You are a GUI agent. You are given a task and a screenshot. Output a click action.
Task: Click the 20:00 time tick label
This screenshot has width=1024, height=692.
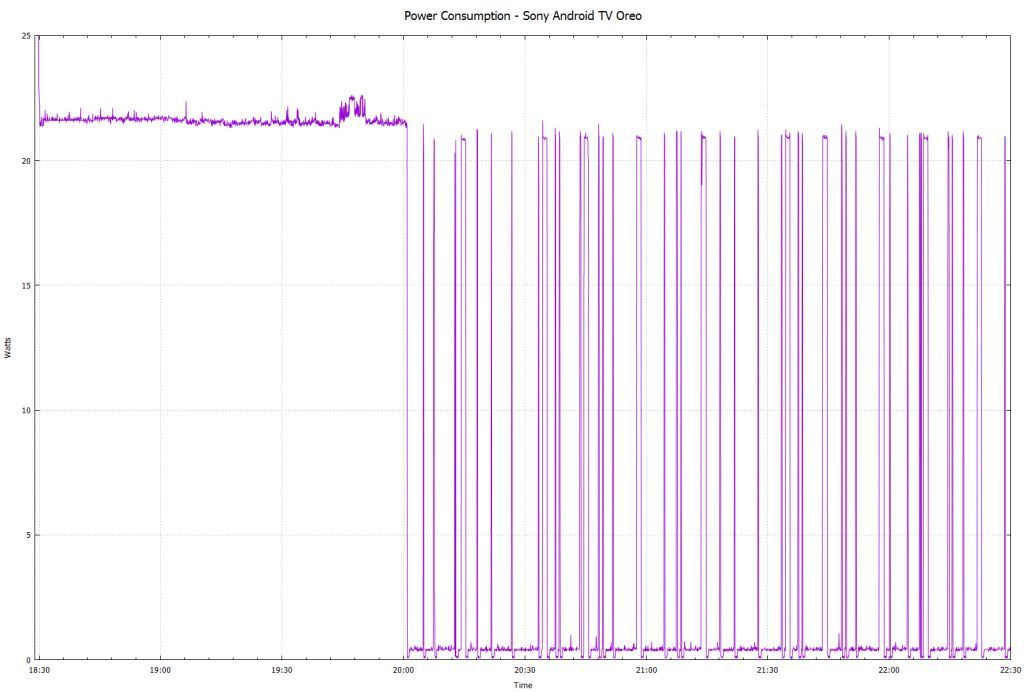(x=403, y=670)
